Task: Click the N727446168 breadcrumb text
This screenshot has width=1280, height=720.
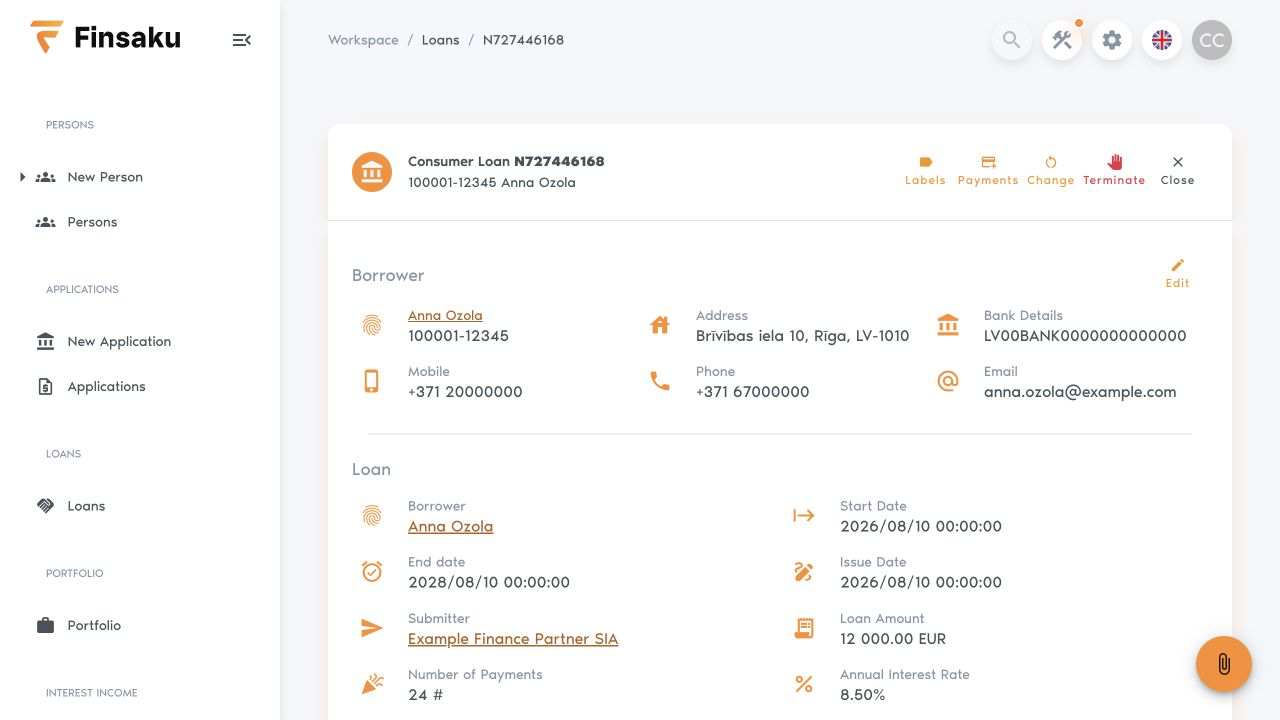Action: click(x=523, y=40)
